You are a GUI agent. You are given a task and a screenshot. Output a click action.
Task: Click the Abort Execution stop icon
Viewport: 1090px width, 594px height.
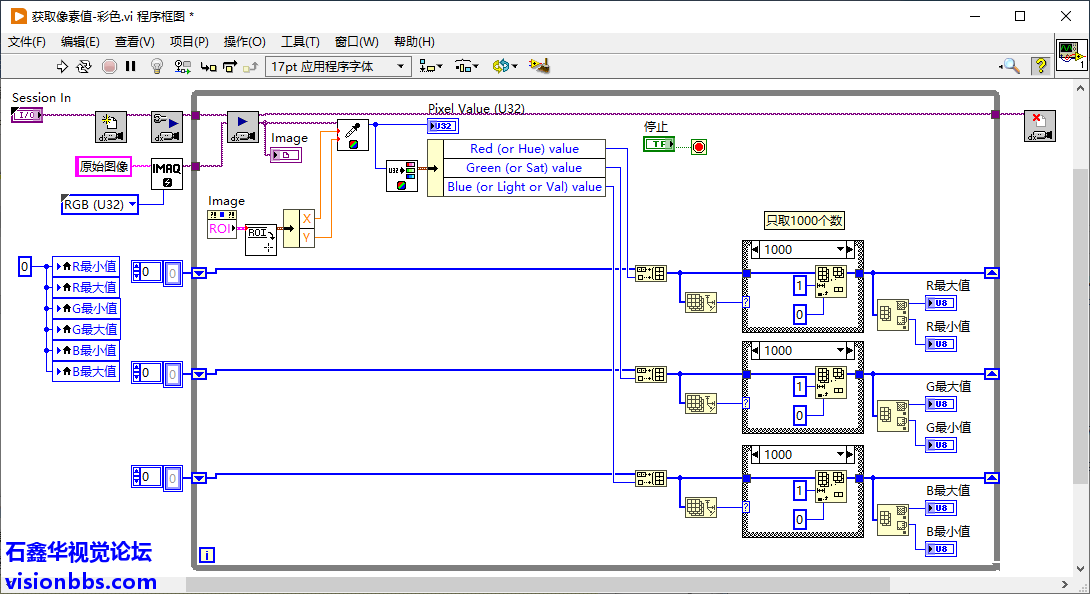point(109,66)
